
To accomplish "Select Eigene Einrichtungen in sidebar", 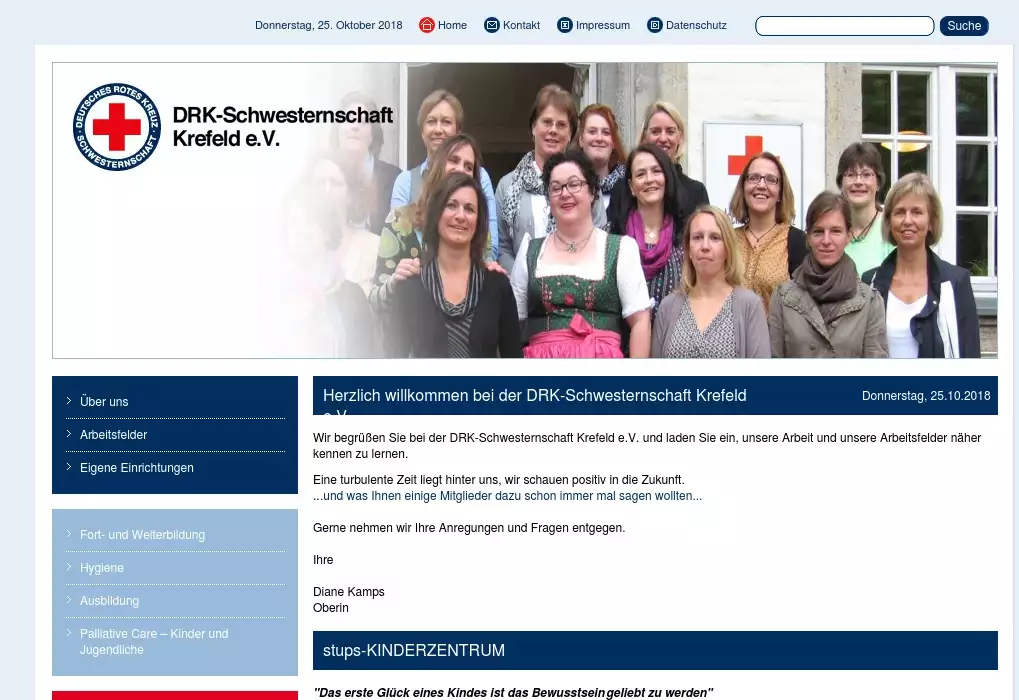I will click(x=137, y=468).
